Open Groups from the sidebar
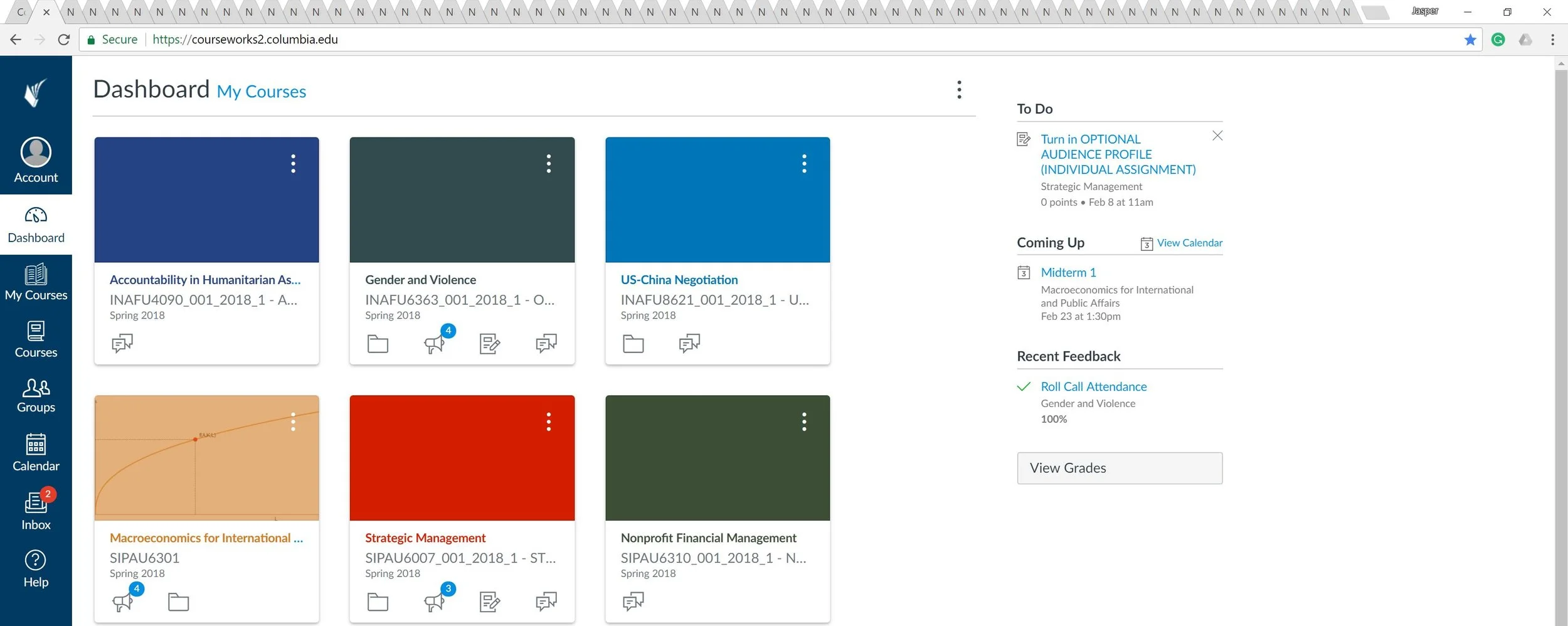Screen dimensions: 1568x626 pos(36,395)
